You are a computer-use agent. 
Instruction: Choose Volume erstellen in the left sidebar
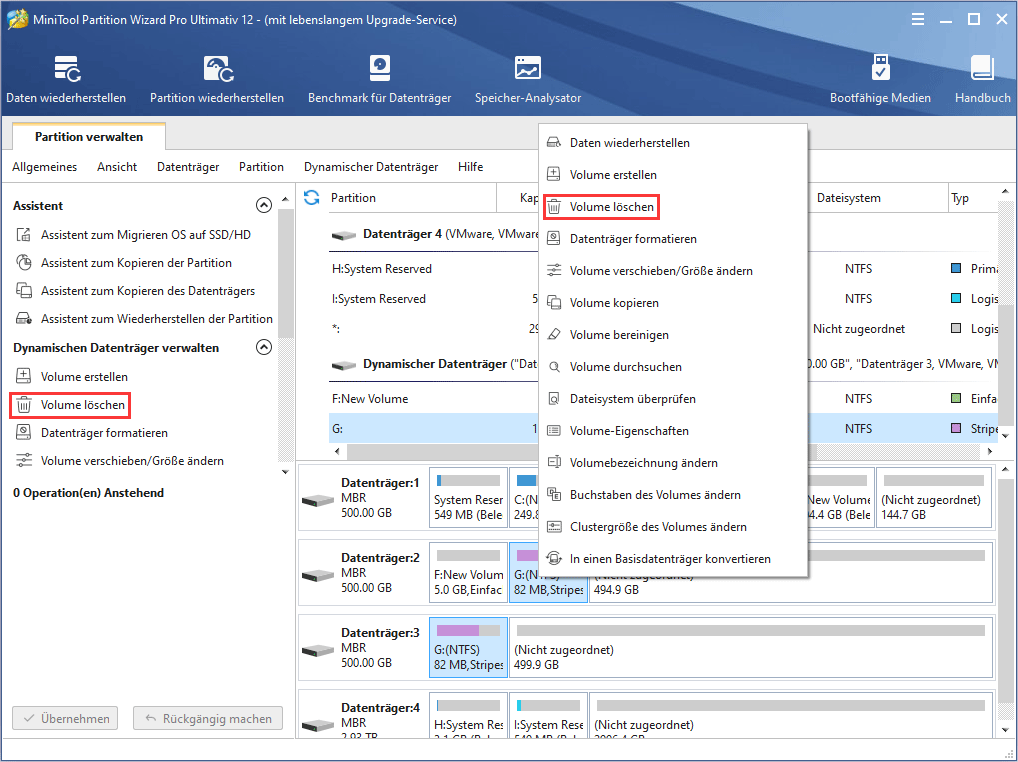71,376
